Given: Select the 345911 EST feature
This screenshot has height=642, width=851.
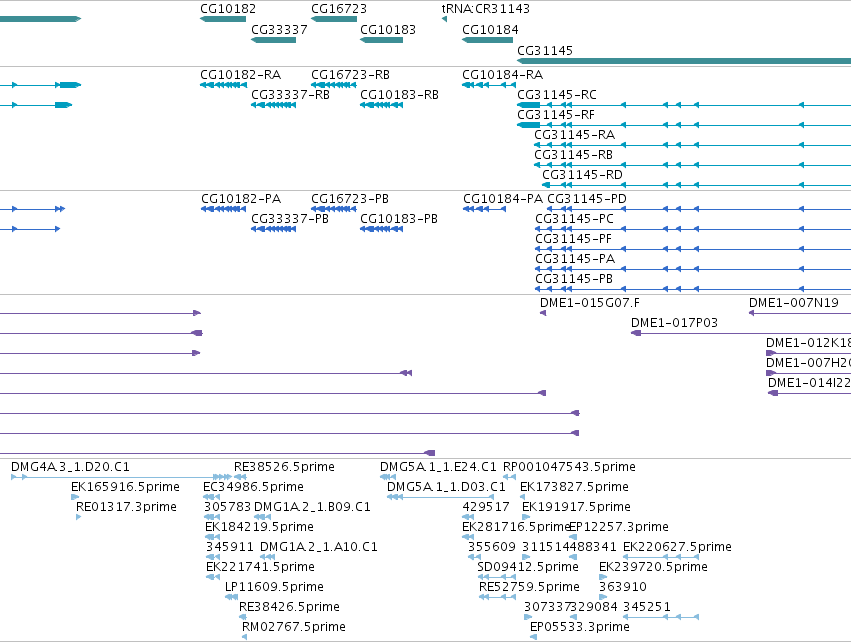Looking at the screenshot, I should (x=213, y=557).
